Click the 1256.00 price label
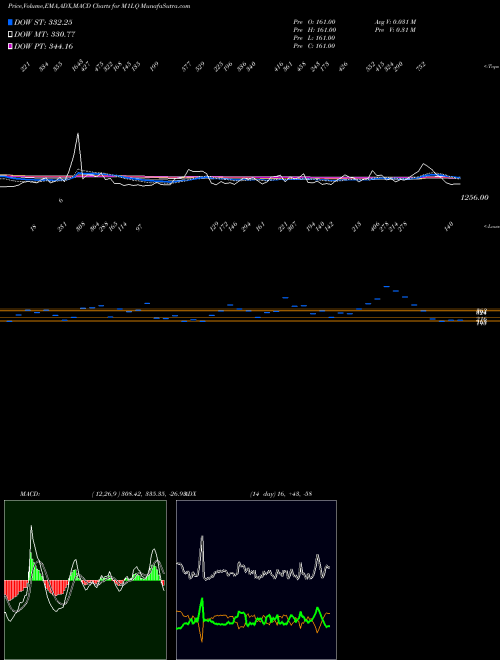This screenshot has height=660, width=500. point(475,197)
